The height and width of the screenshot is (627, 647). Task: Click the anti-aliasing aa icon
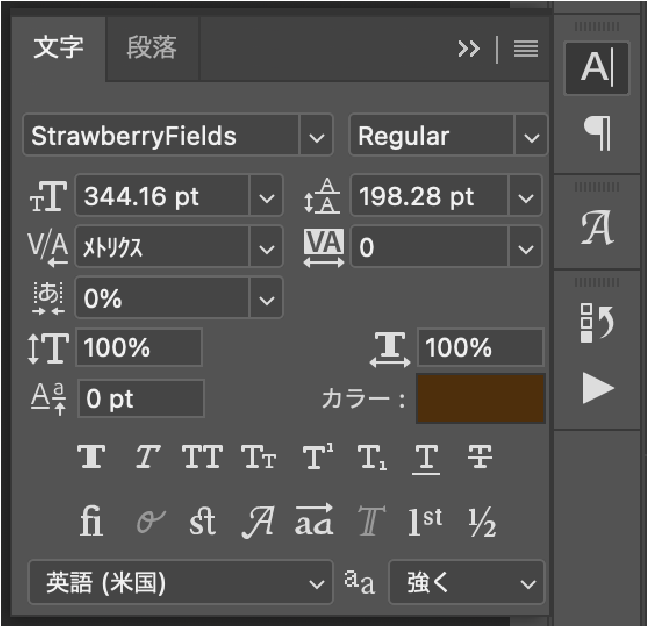pos(360,582)
